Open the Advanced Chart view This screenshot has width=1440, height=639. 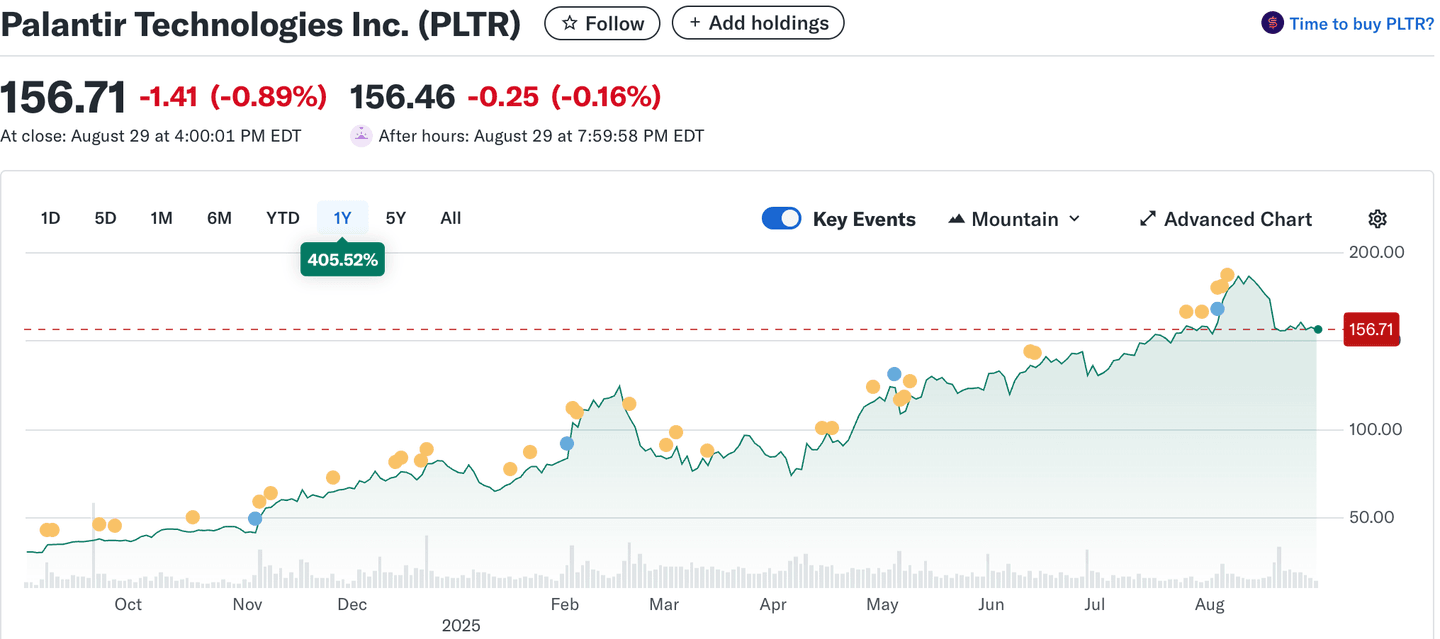1237,219
